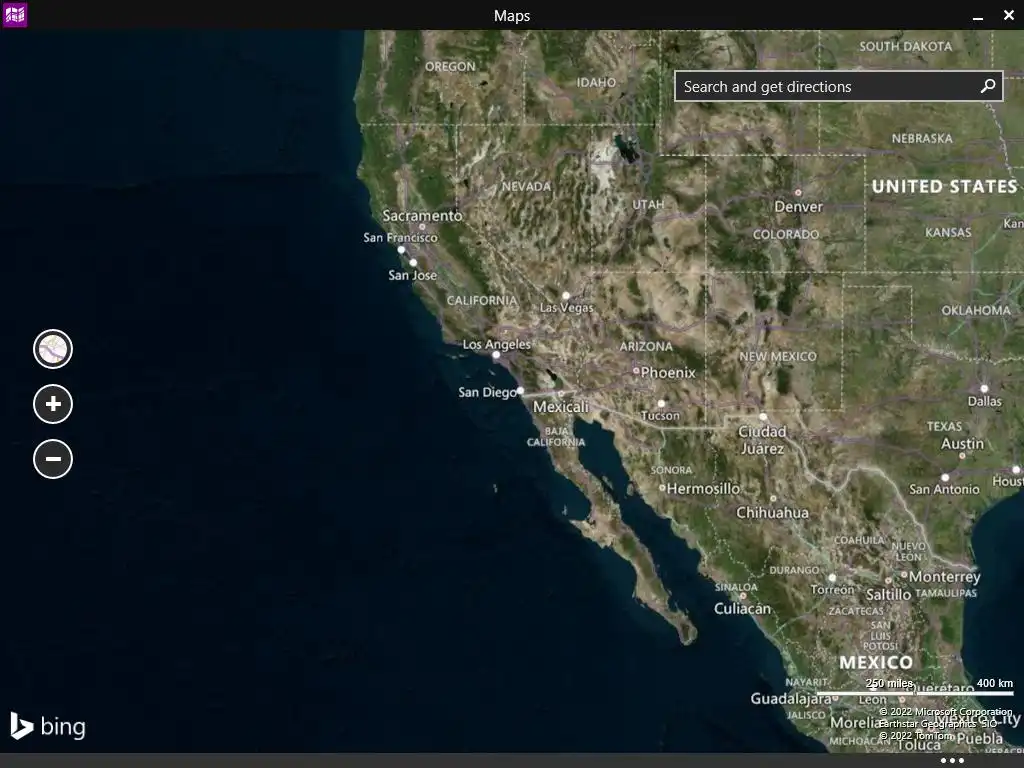Image resolution: width=1024 pixels, height=768 pixels.
Task: Click the Maps app icon in title bar
Action: [x=14, y=14]
